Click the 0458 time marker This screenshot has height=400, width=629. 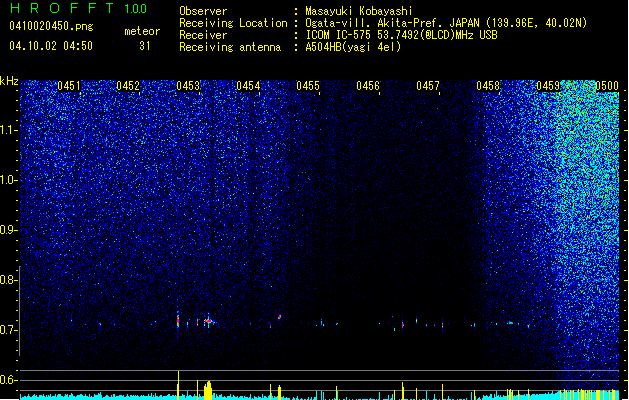pos(488,86)
